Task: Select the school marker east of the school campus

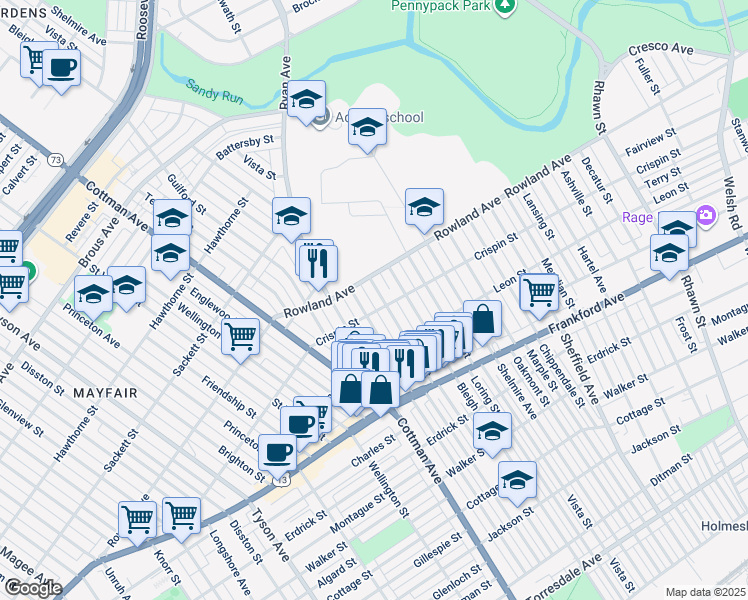Action: [424, 207]
